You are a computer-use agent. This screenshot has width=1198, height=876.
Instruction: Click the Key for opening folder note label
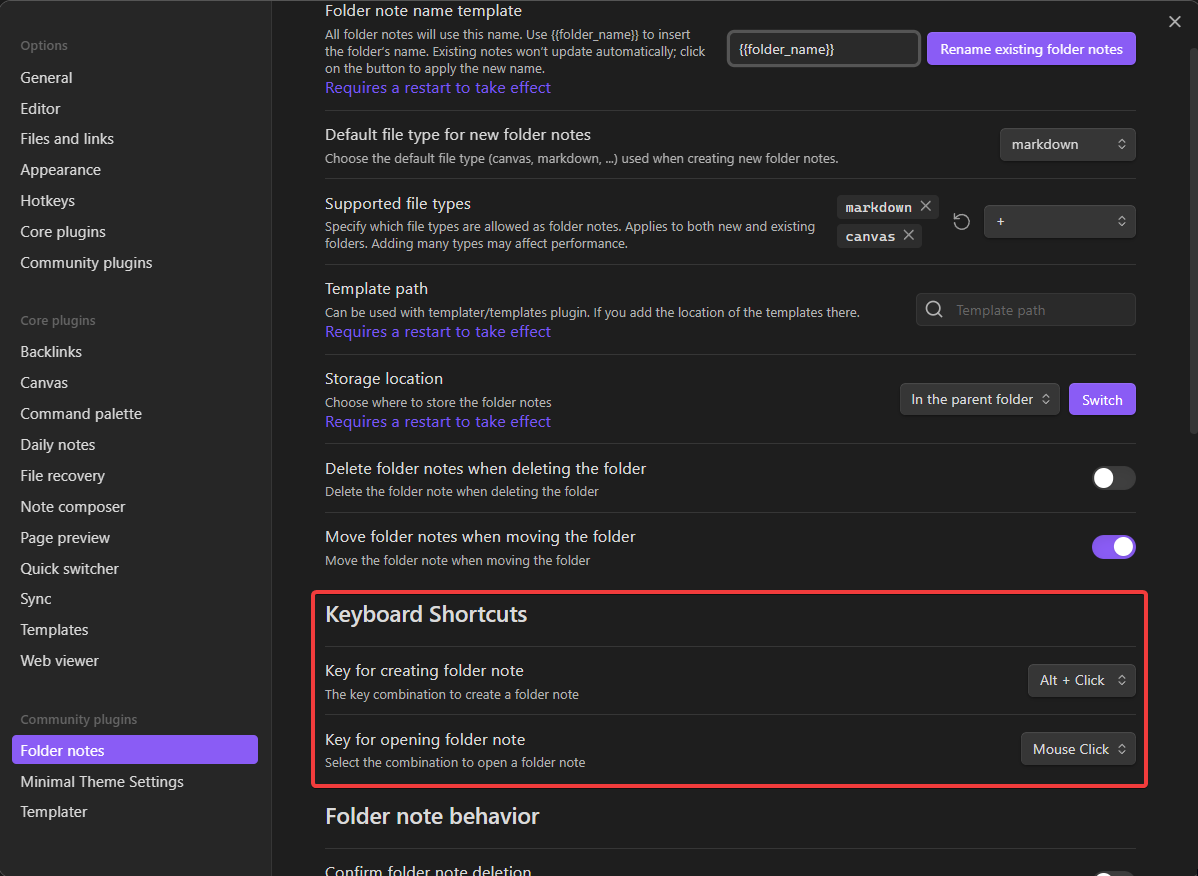(425, 739)
